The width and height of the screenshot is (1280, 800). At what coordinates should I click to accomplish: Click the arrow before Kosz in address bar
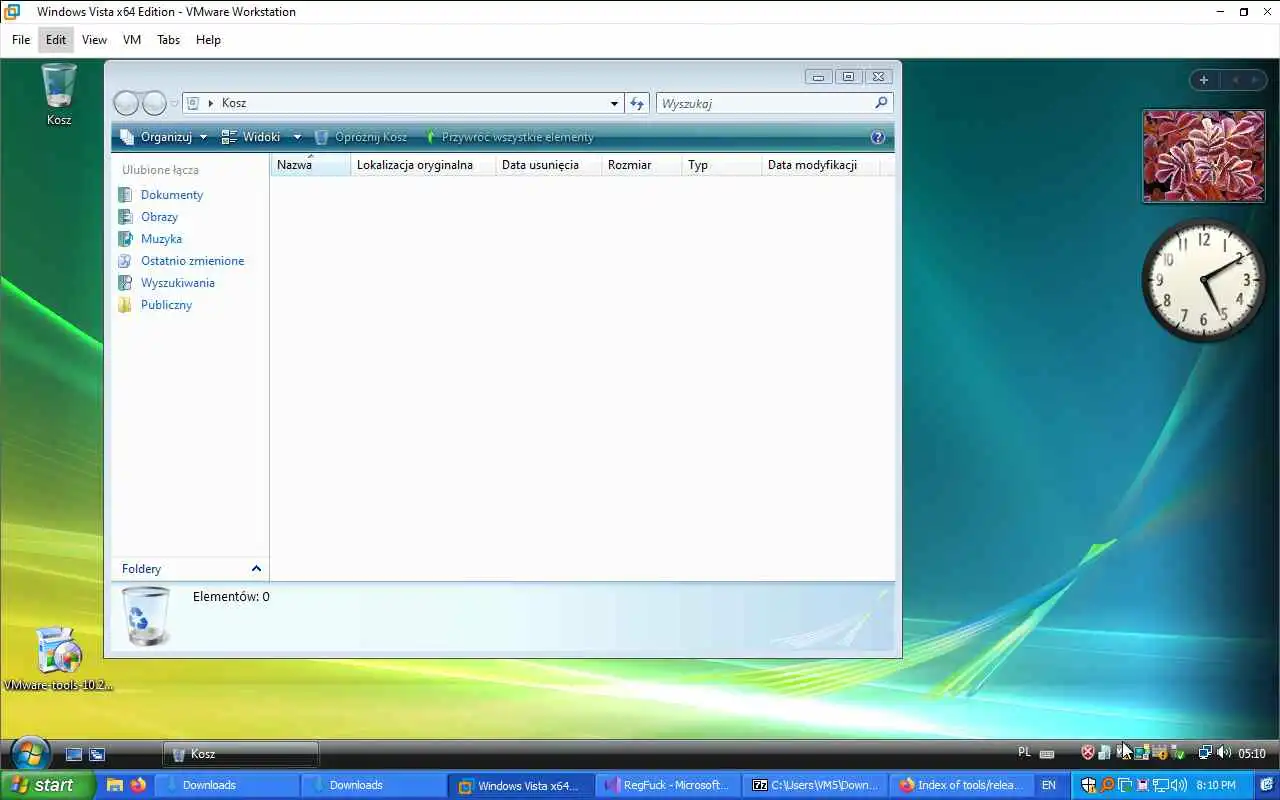click(211, 103)
